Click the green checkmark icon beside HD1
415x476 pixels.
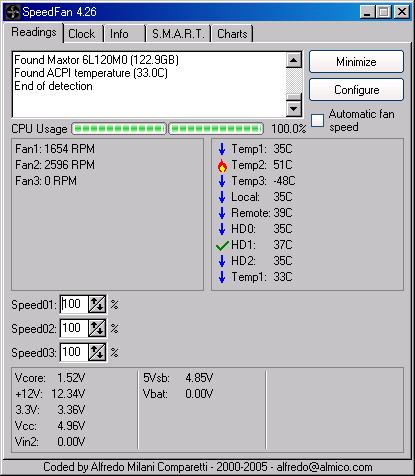[x=222, y=246]
